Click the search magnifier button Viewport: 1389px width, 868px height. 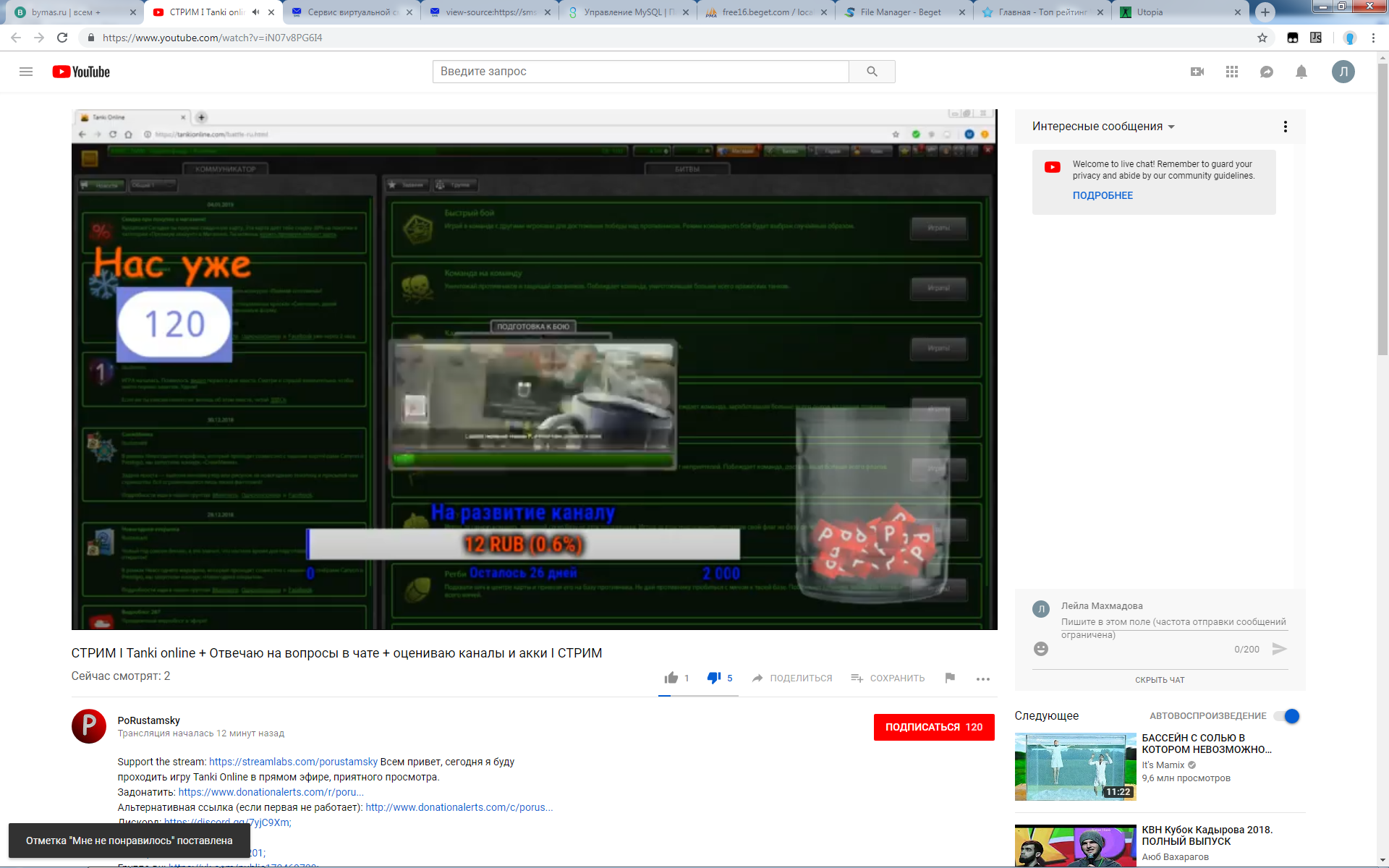[872, 72]
